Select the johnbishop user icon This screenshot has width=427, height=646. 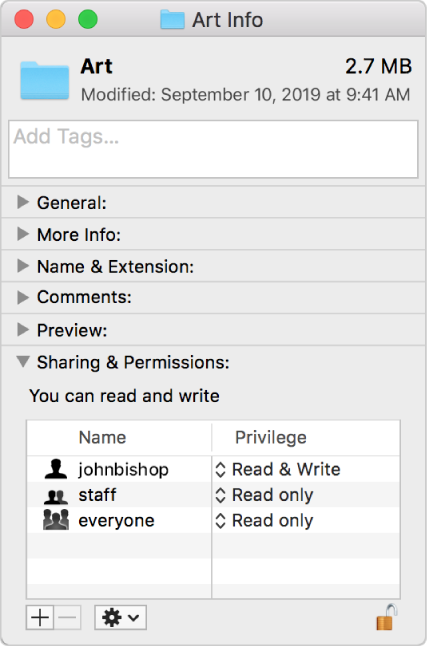pyautogui.click(x=56, y=469)
